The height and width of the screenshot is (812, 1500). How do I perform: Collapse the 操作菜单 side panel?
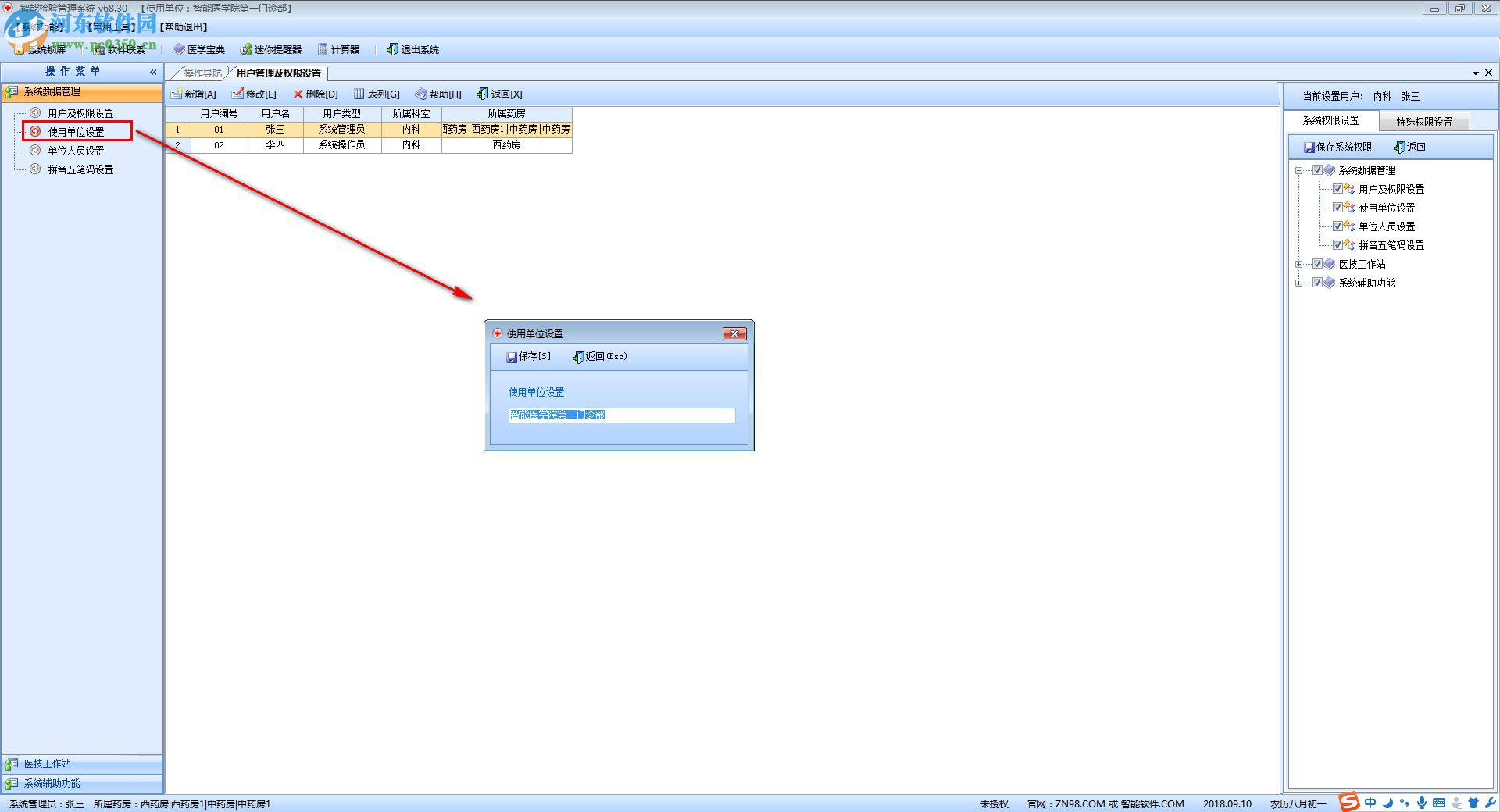pyautogui.click(x=153, y=72)
